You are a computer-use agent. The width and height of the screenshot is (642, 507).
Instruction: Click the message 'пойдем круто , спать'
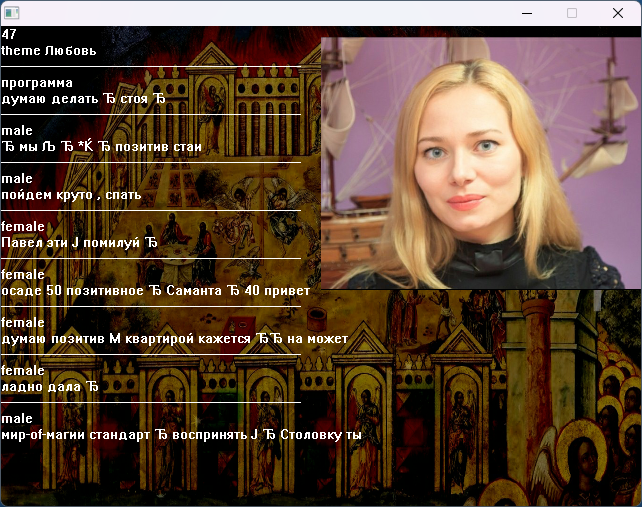click(x=71, y=195)
